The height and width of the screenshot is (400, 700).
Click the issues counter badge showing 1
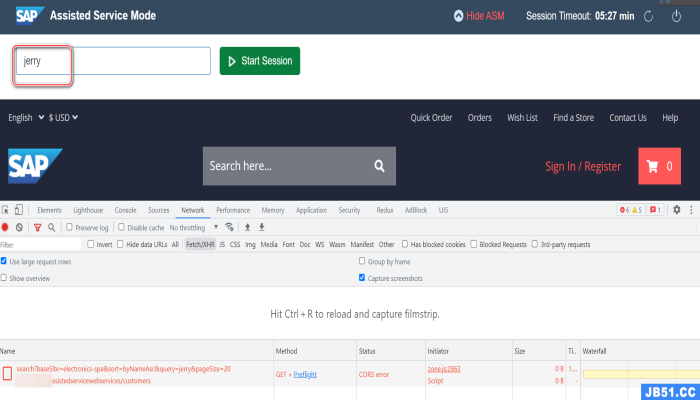click(655, 210)
